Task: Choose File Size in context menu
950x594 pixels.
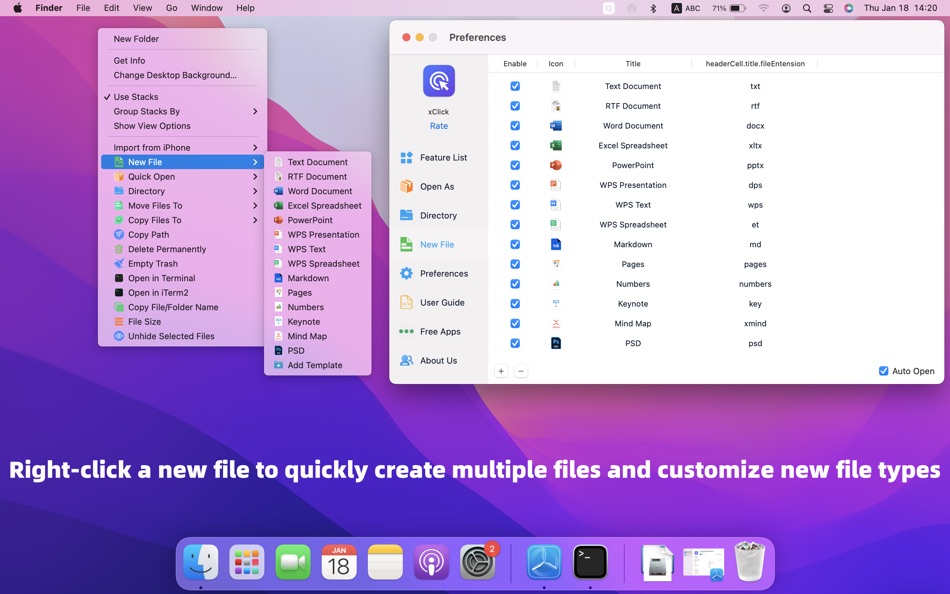Action: pos(182,322)
